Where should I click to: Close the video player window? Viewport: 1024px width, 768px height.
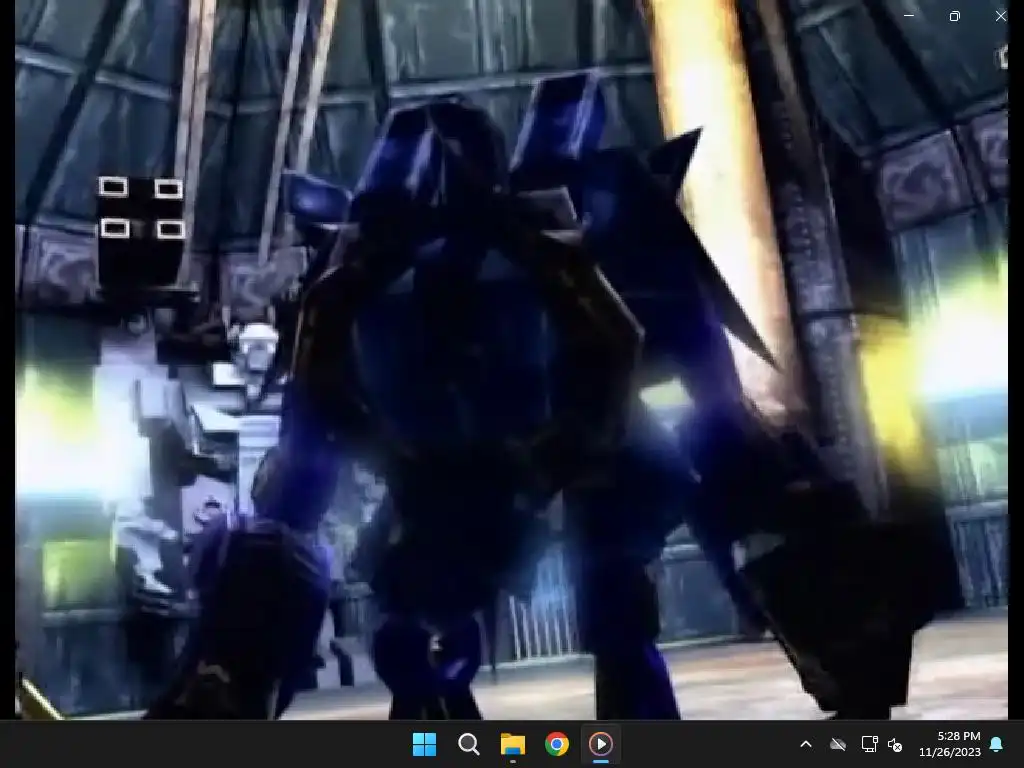click(x=1000, y=16)
